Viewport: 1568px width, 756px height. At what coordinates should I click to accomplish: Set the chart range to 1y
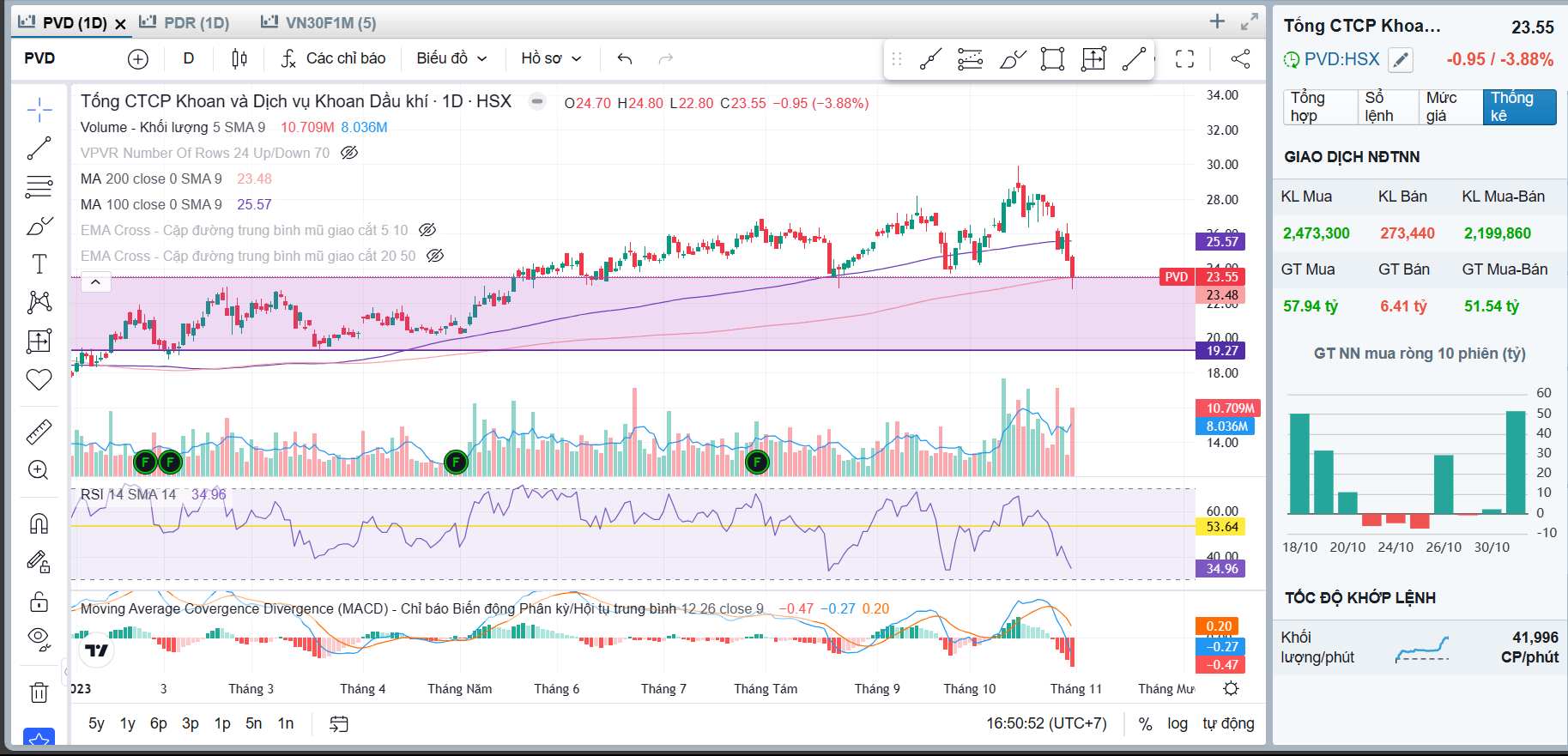pyautogui.click(x=127, y=724)
